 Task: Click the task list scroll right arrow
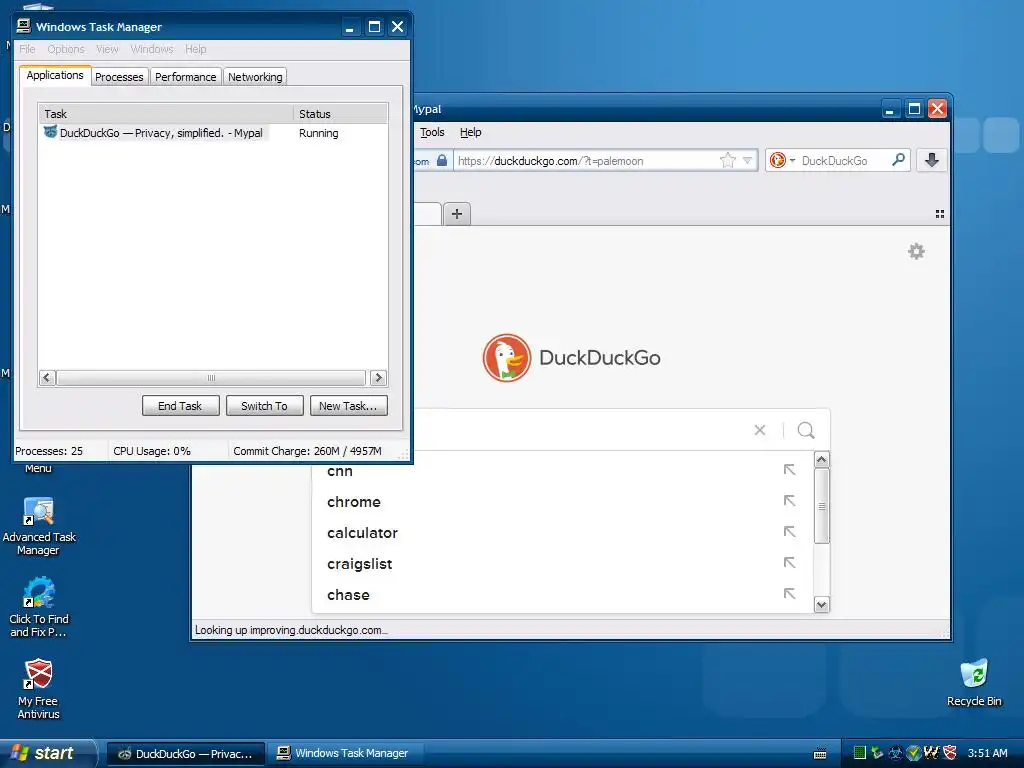378,377
